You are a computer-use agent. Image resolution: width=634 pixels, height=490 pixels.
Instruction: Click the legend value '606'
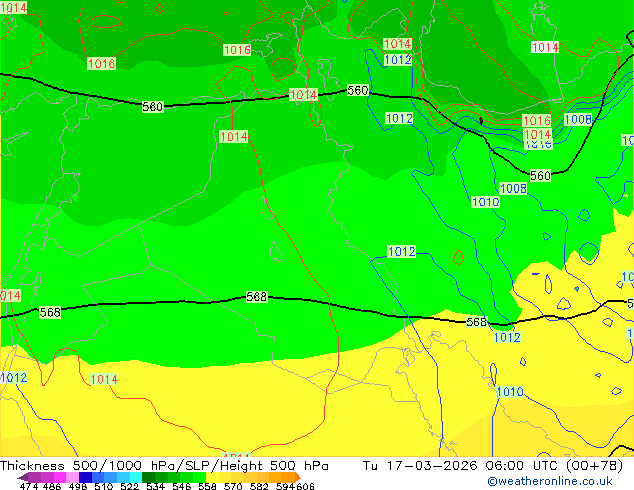(305, 486)
